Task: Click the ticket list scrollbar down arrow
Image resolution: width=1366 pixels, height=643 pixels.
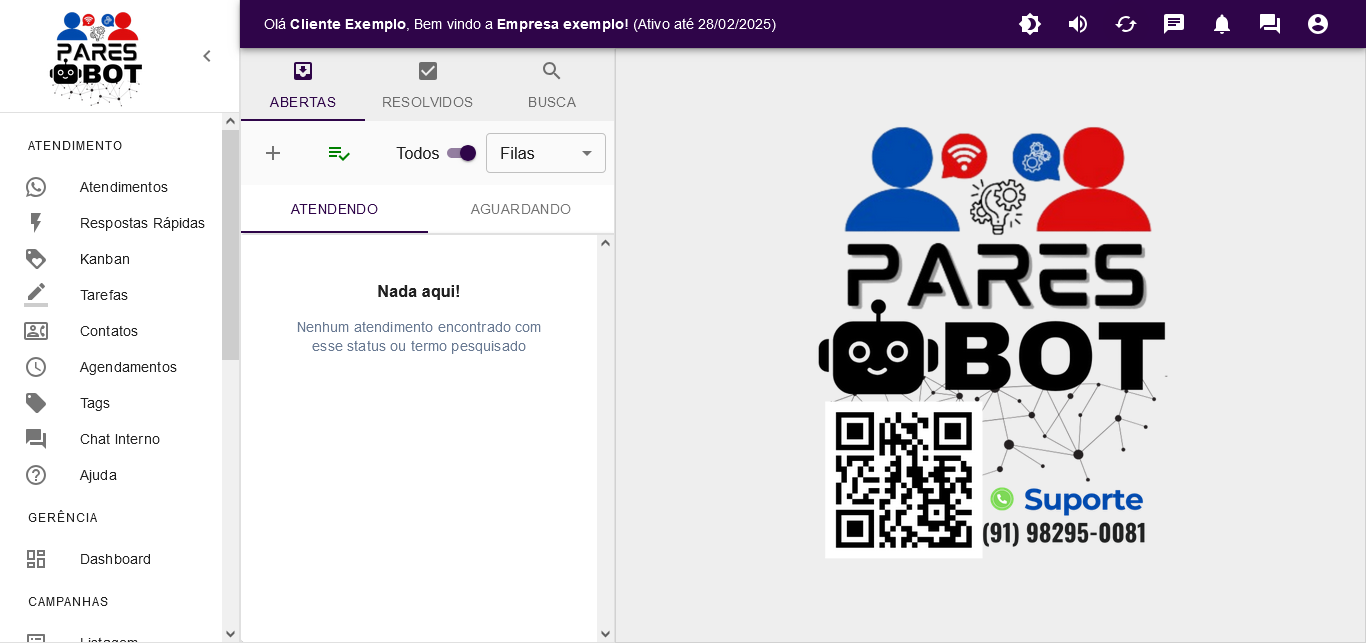Action: 605,634
